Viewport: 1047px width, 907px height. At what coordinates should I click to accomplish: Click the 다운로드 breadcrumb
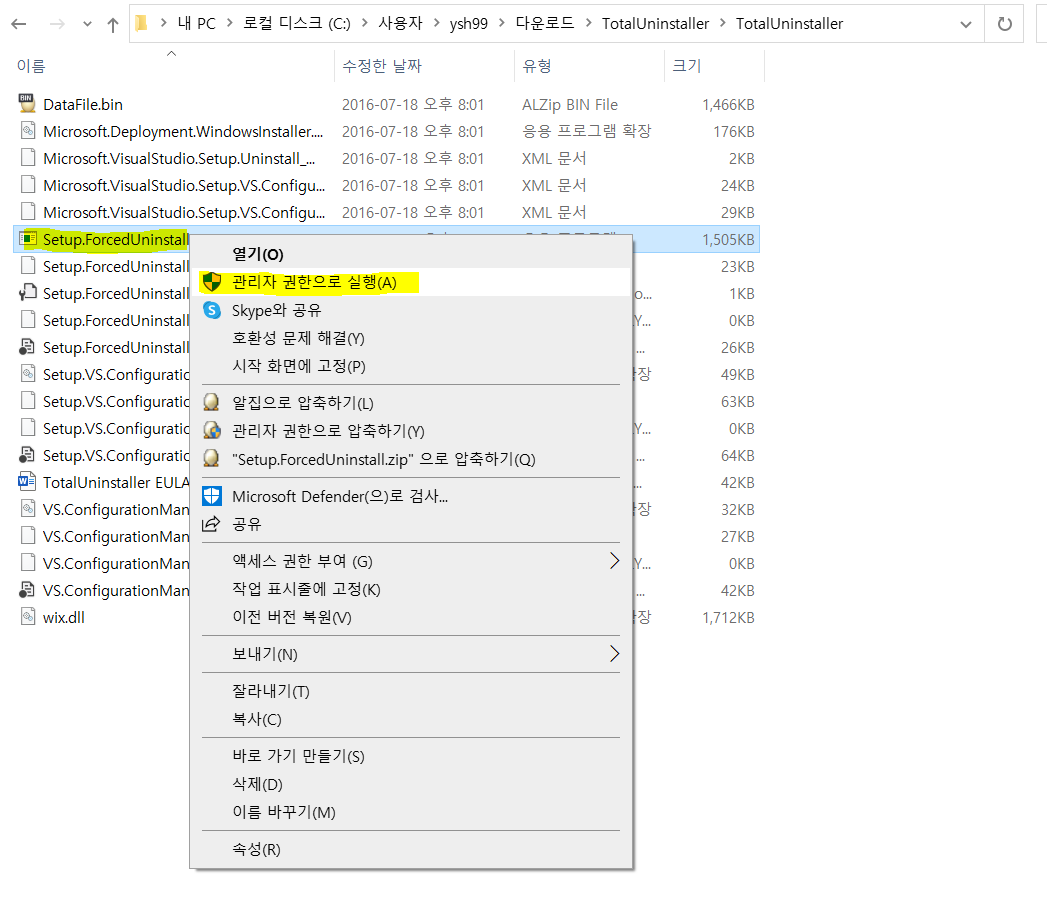[x=544, y=23]
